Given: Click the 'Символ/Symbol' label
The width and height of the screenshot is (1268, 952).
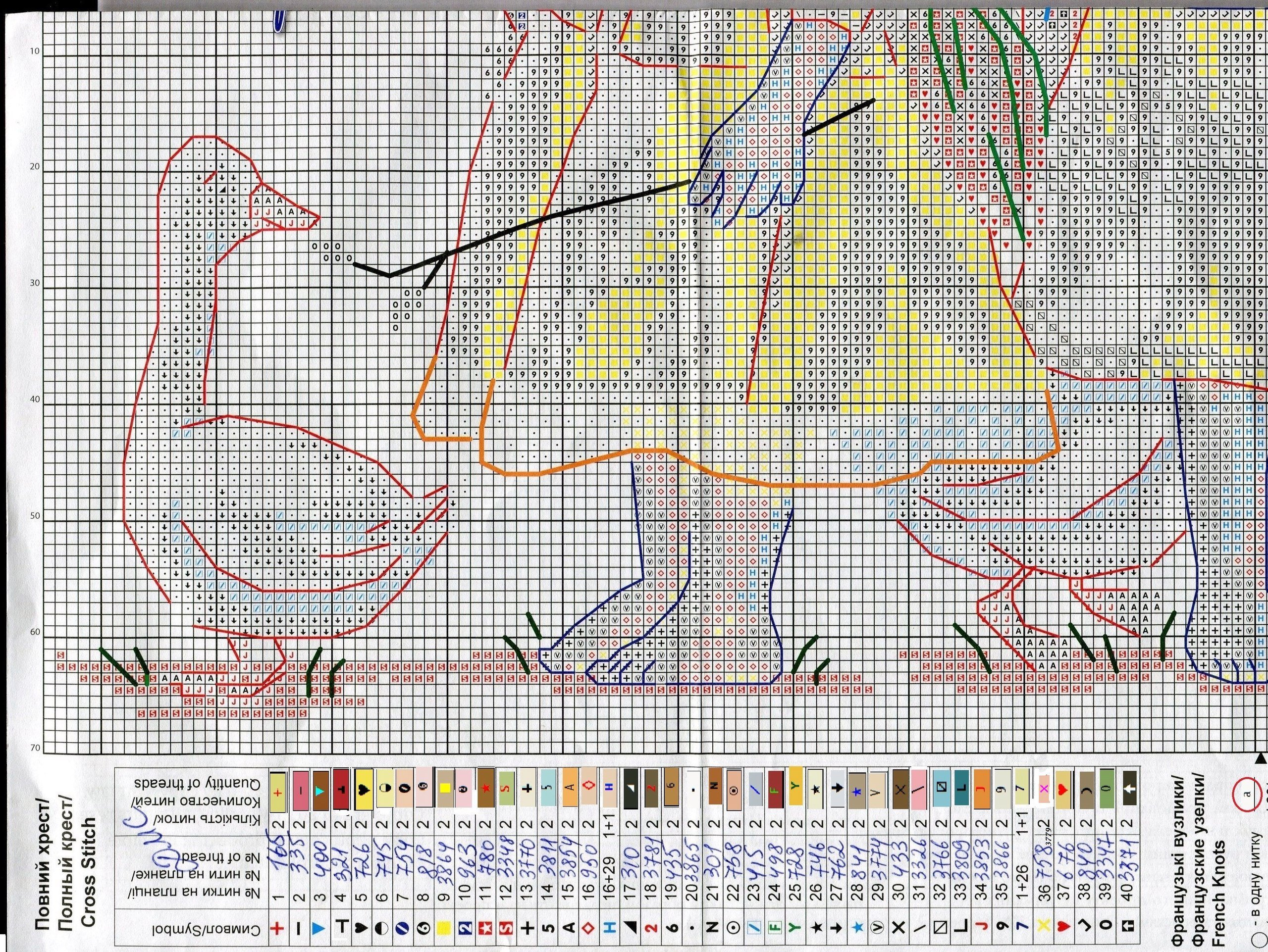Looking at the screenshot, I should (207, 929).
